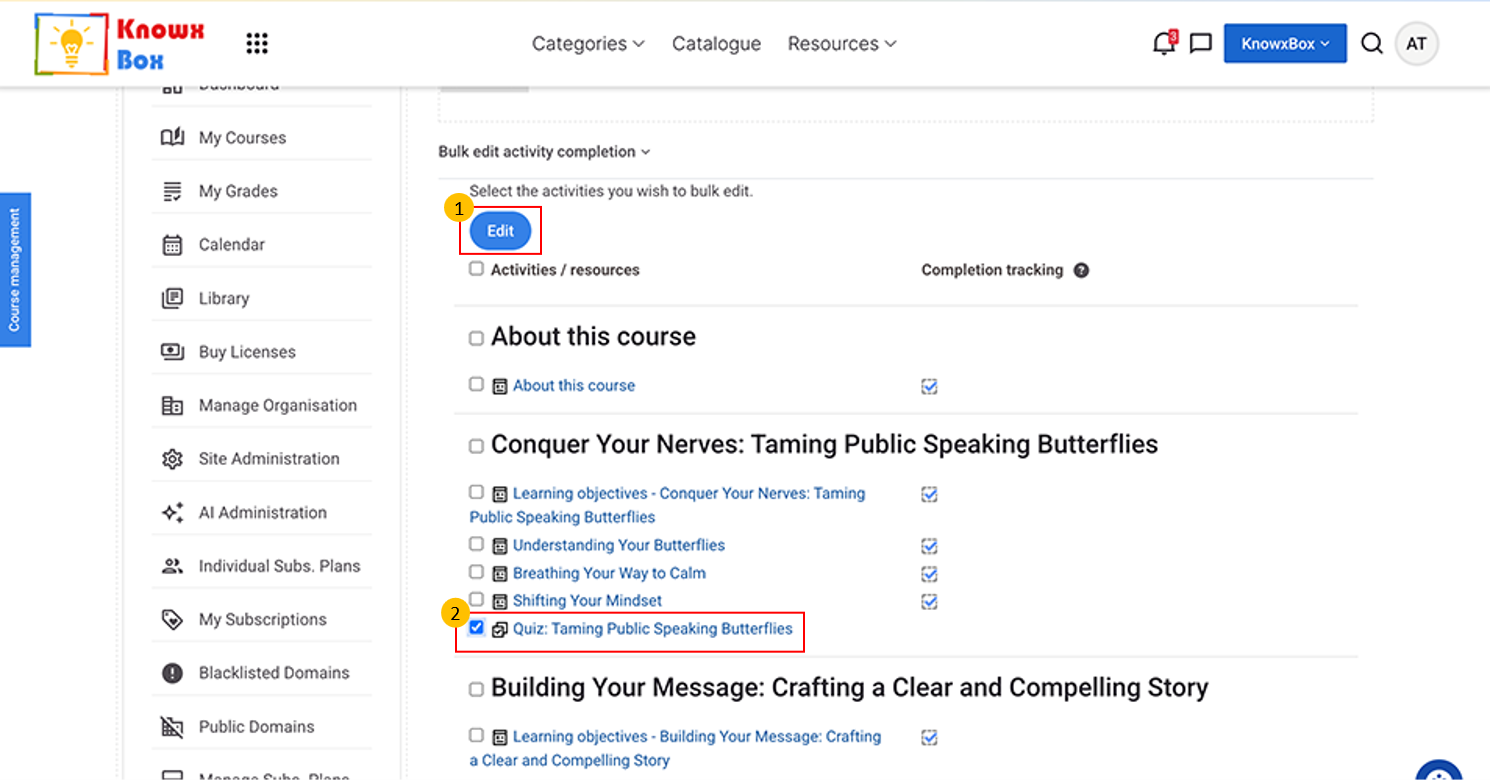Open Manage Organisation in sidebar
This screenshot has height=780, width=1490.
[x=278, y=405]
